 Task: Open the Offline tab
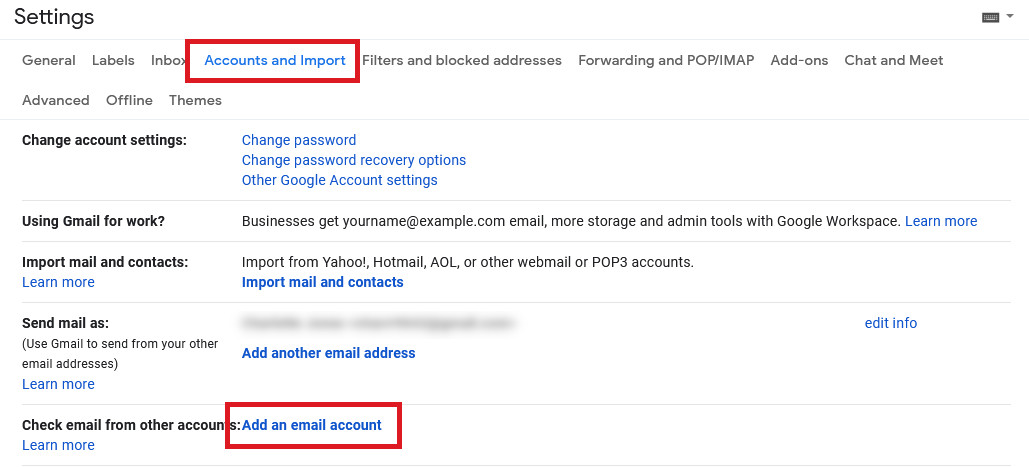[x=129, y=100]
